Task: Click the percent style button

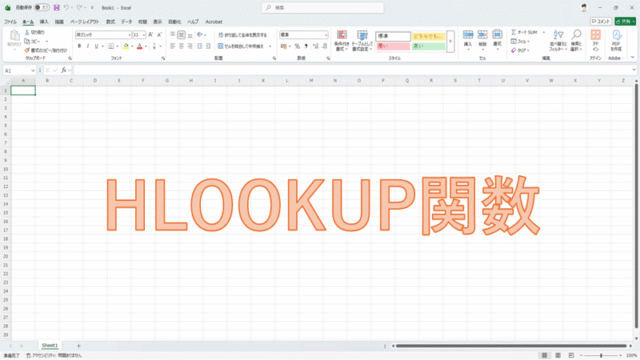Action: [x=297, y=46]
